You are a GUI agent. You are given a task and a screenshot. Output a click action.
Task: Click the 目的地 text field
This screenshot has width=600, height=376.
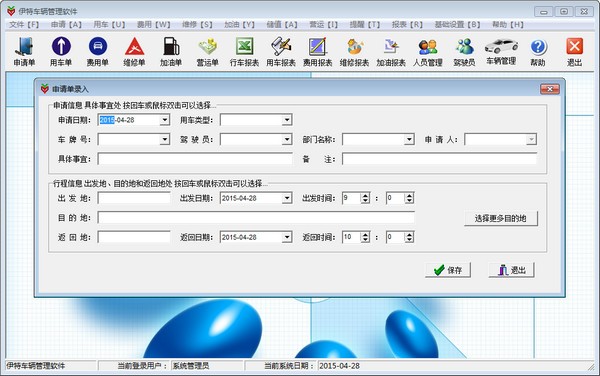tap(256, 218)
